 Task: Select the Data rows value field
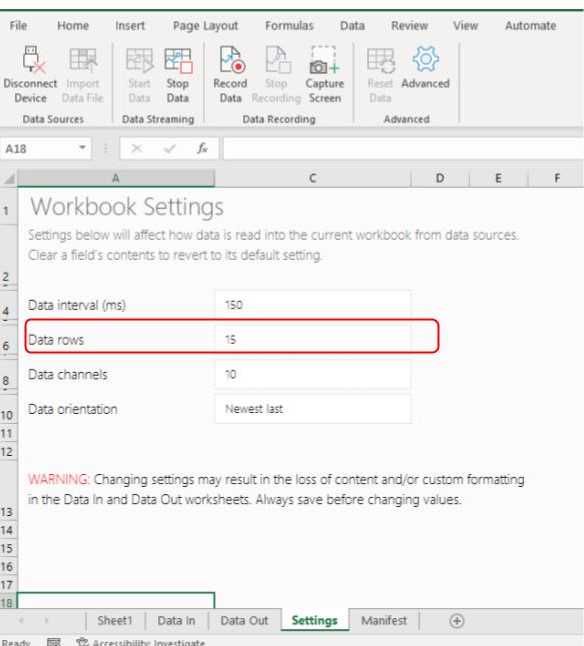313,339
